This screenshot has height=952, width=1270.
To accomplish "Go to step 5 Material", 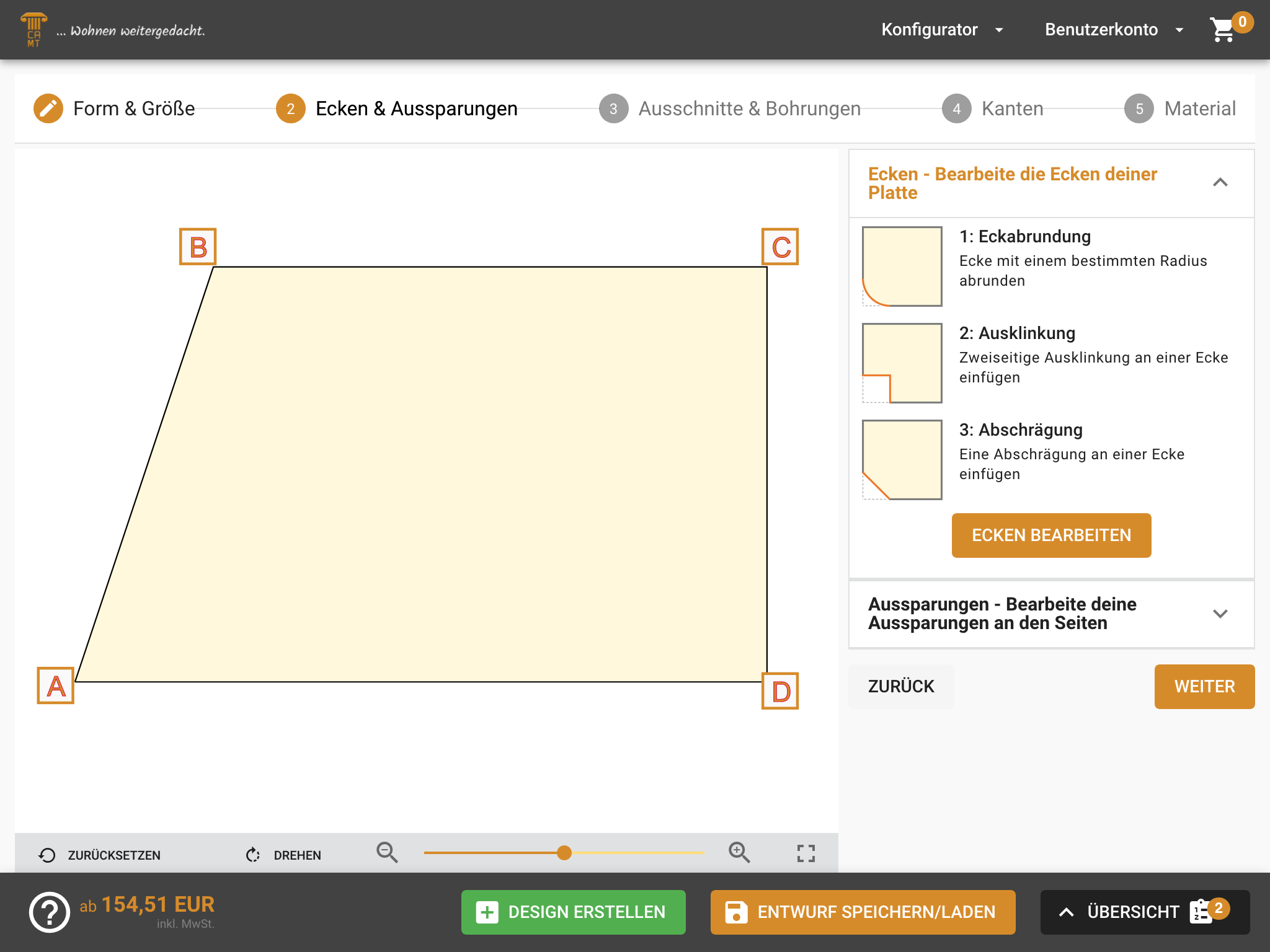I will coord(1180,108).
